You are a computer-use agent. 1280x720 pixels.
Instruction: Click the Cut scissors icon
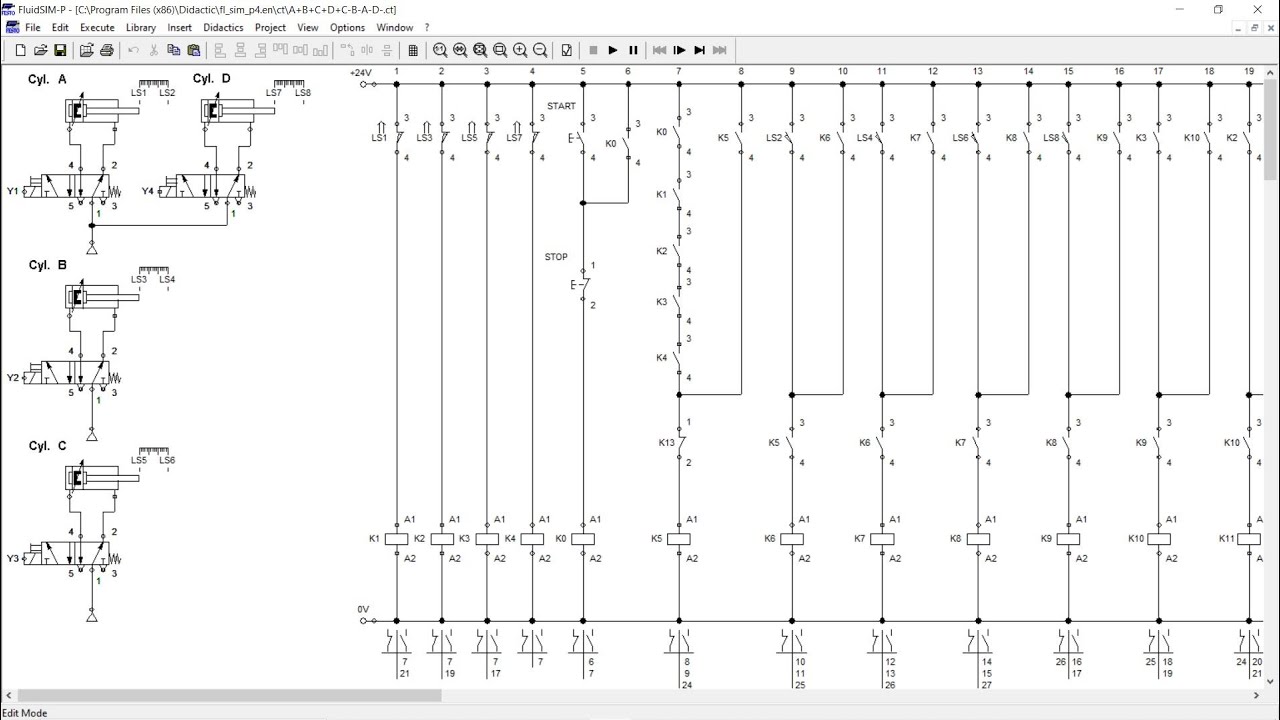154,50
